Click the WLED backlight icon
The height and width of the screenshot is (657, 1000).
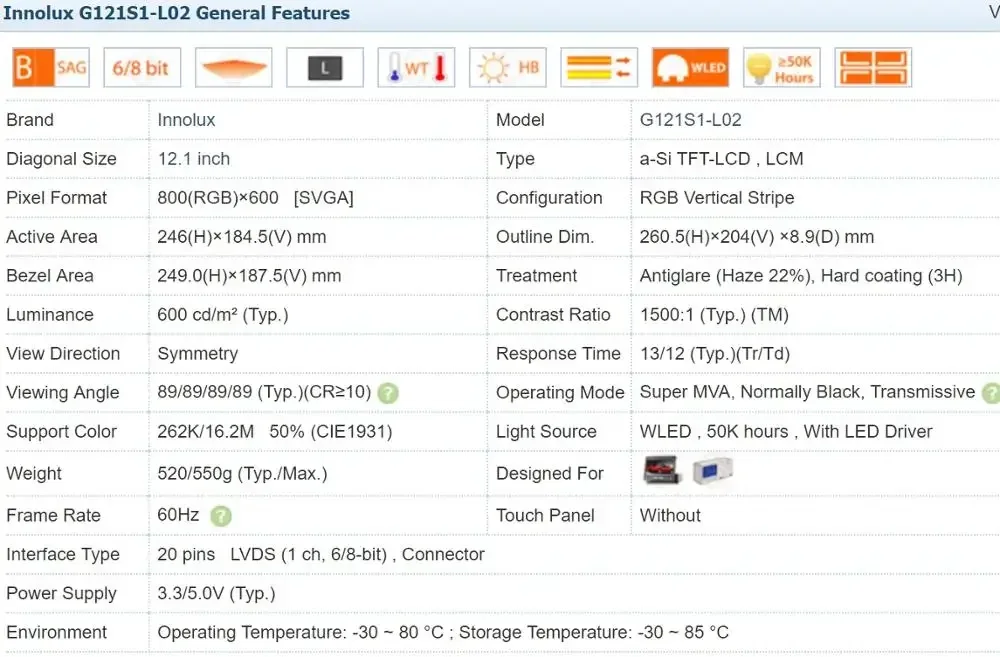point(690,68)
